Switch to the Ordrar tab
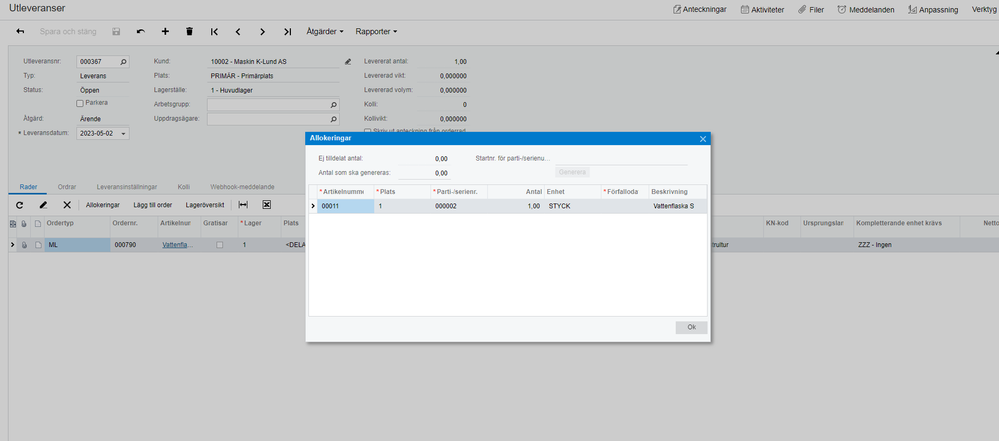The width and height of the screenshot is (999, 441). (67, 187)
